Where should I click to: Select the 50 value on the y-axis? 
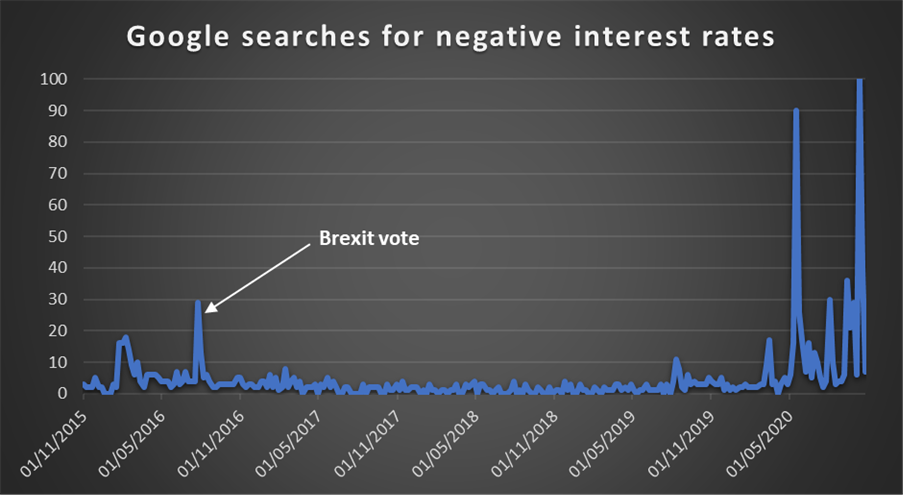(58, 236)
